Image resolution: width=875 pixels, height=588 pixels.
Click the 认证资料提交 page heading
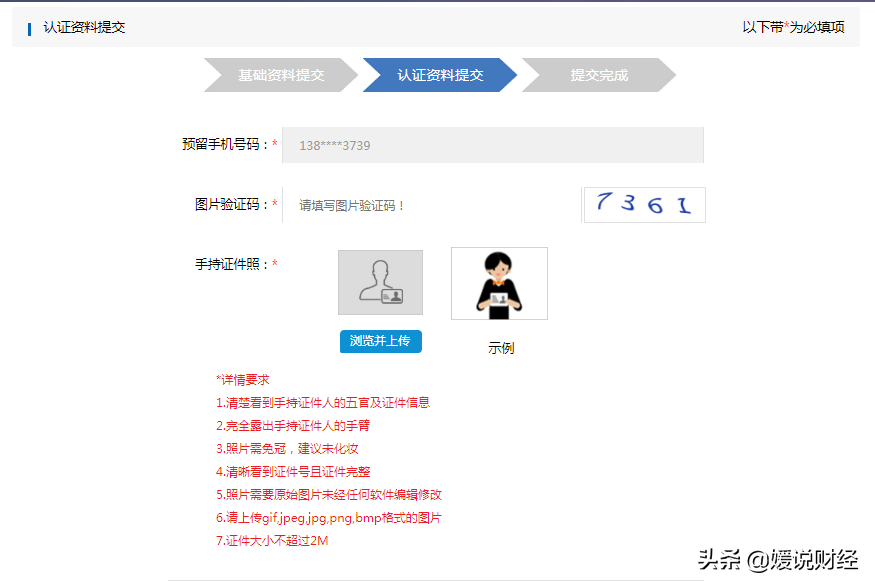point(84,27)
